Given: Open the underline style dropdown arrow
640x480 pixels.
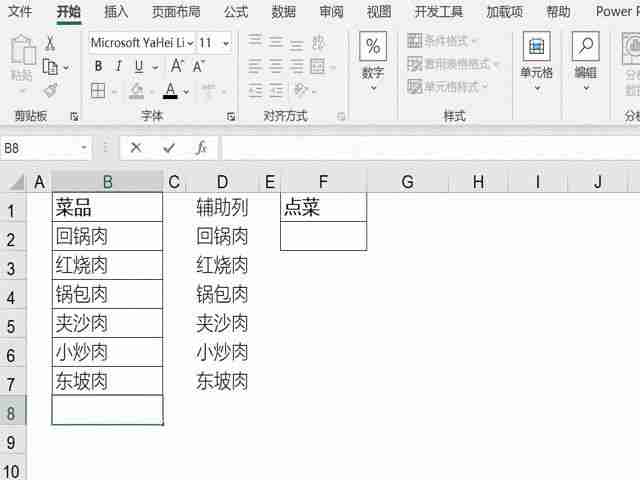Looking at the screenshot, I should point(155,67).
